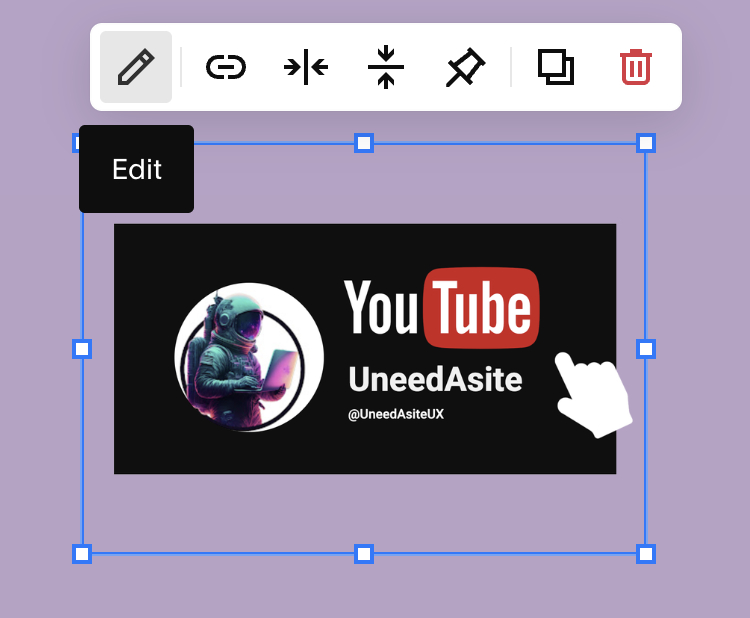
Task: Duplicate the selected element
Action: pos(556,67)
